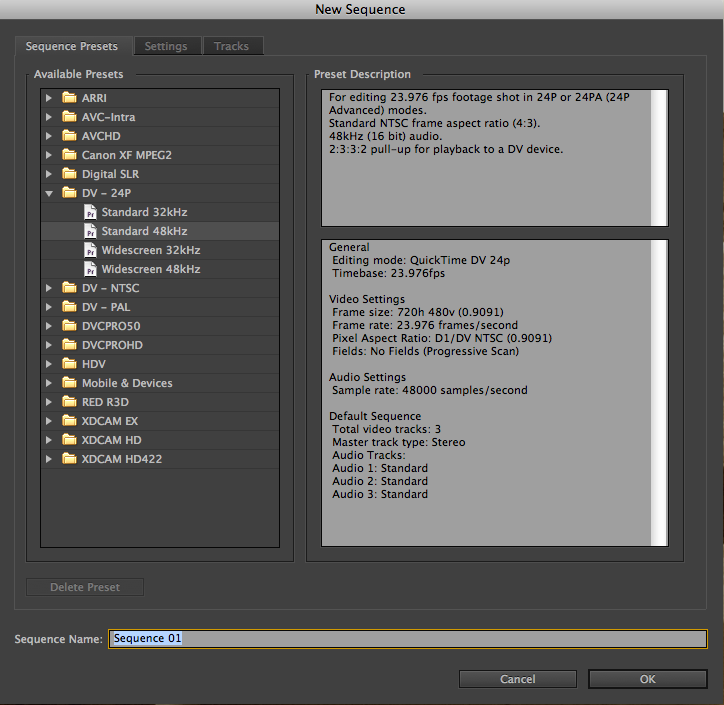Screen dimensions: 724x705
Task: Click the General settings details scrollbar
Action: coord(659,393)
